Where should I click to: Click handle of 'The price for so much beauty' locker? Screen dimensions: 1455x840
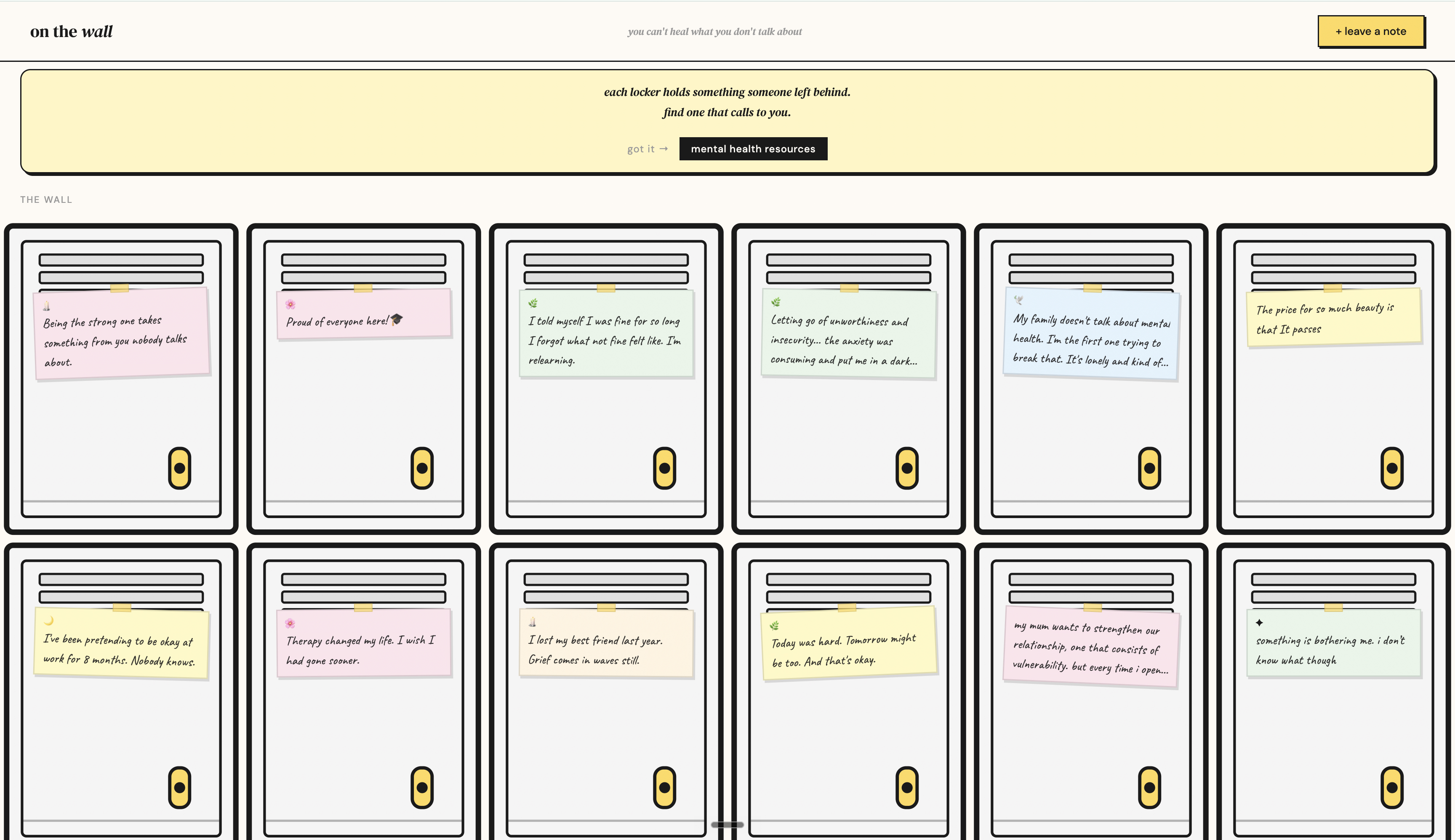(1391, 468)
